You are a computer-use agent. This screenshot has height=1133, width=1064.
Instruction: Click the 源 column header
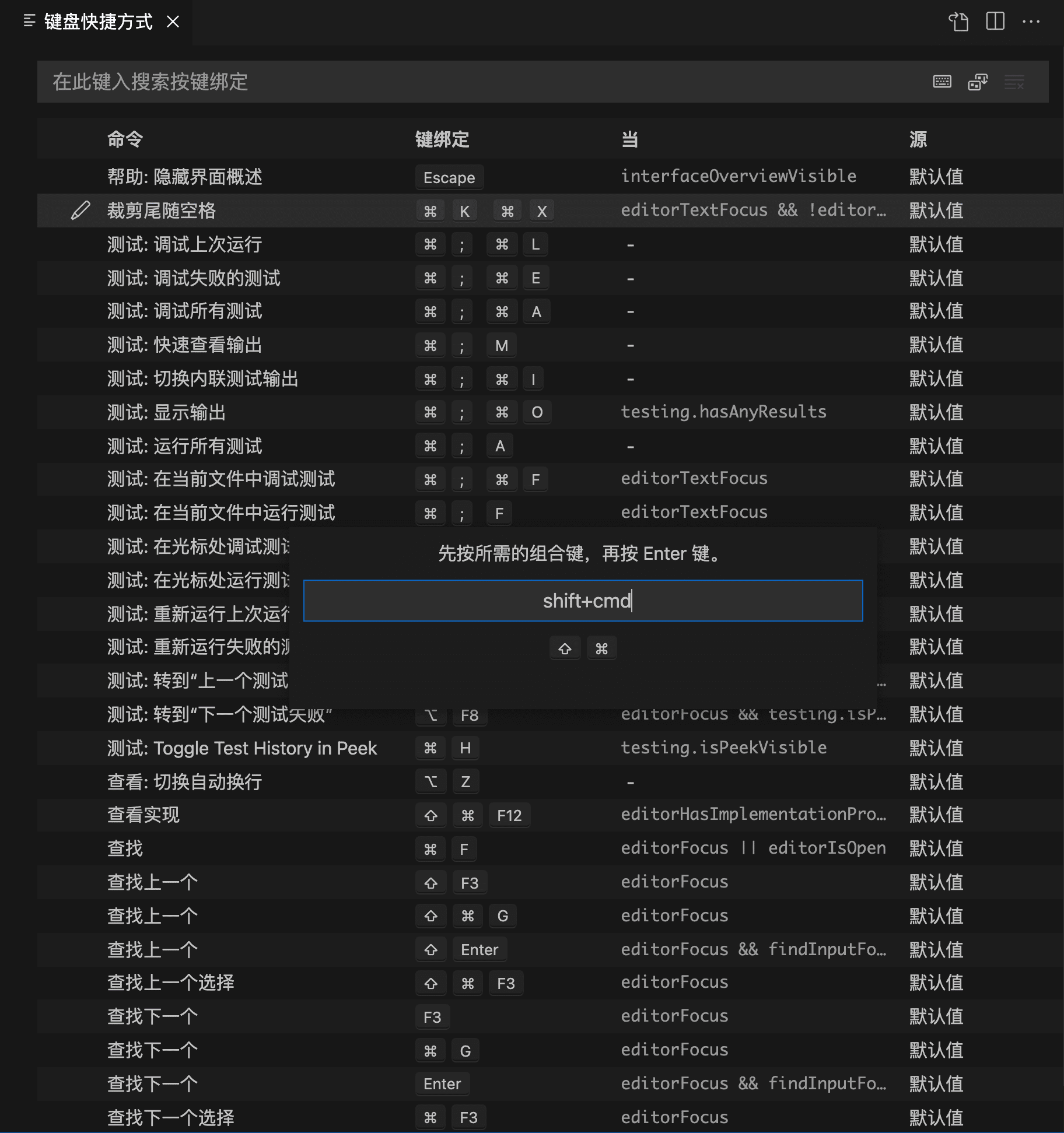[918, 139]
